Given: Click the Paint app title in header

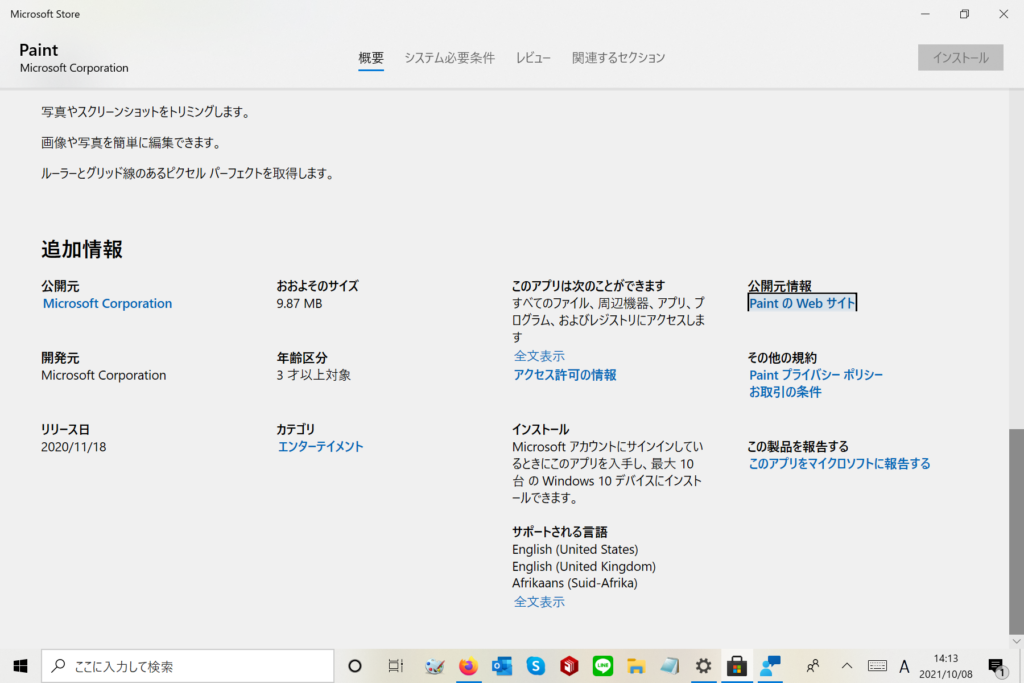Looking at the screenshot, I should tap(39, 50).
